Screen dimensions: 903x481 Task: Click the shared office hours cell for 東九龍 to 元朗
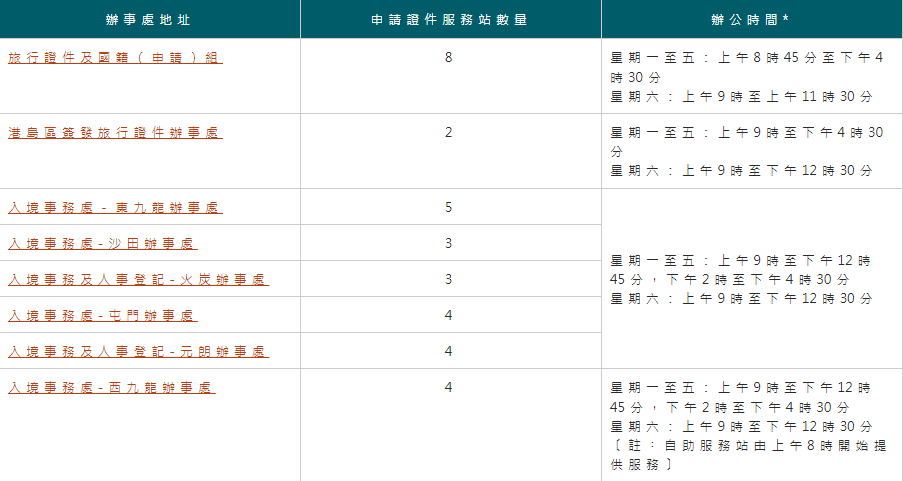746,279
